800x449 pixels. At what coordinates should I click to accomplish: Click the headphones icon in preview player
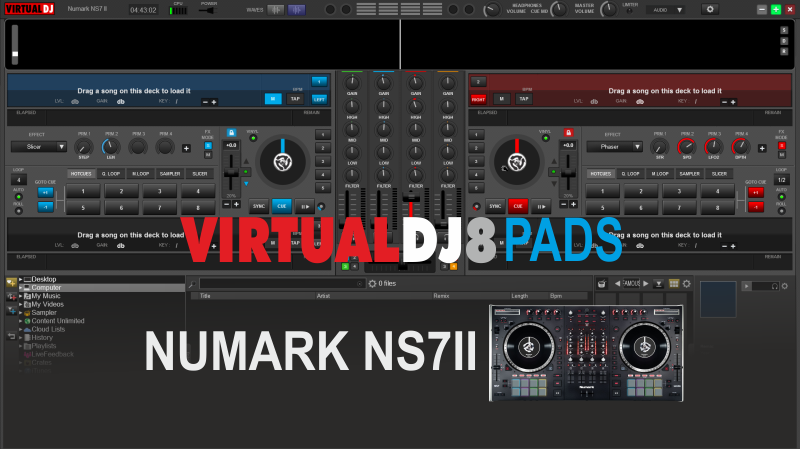[x=774, y=286]
